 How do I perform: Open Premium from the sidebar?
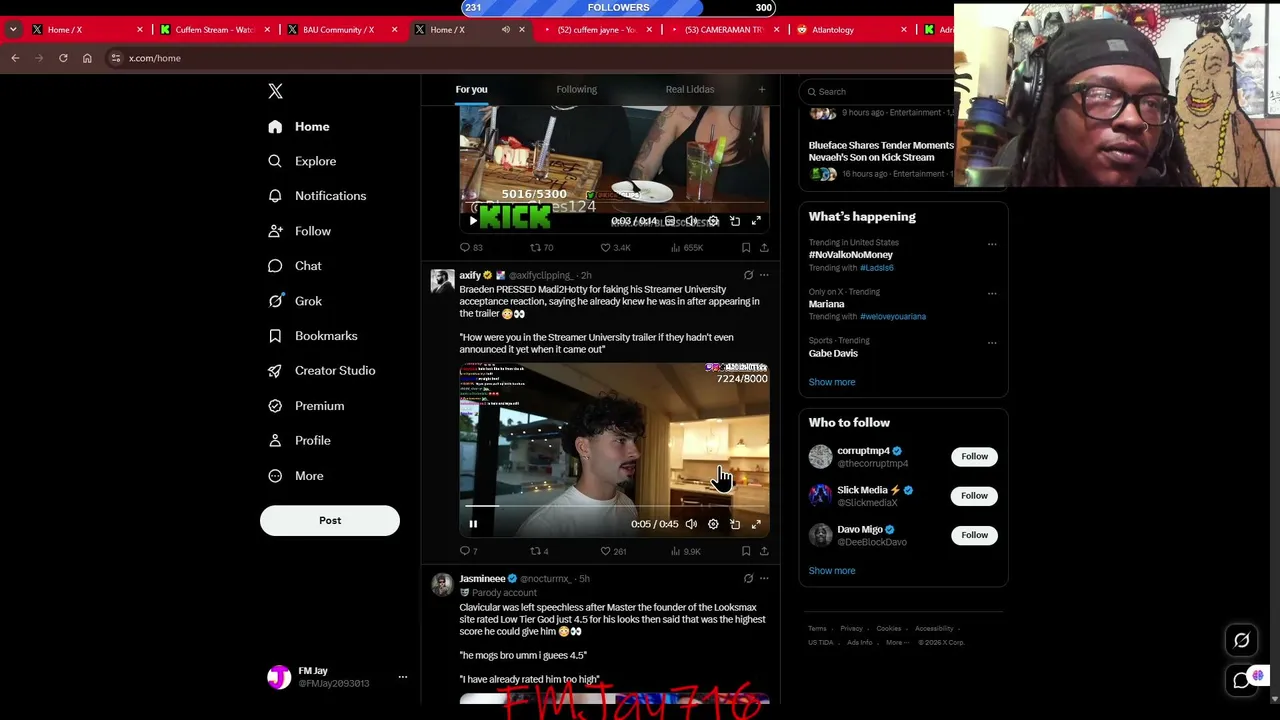[306, 406]
